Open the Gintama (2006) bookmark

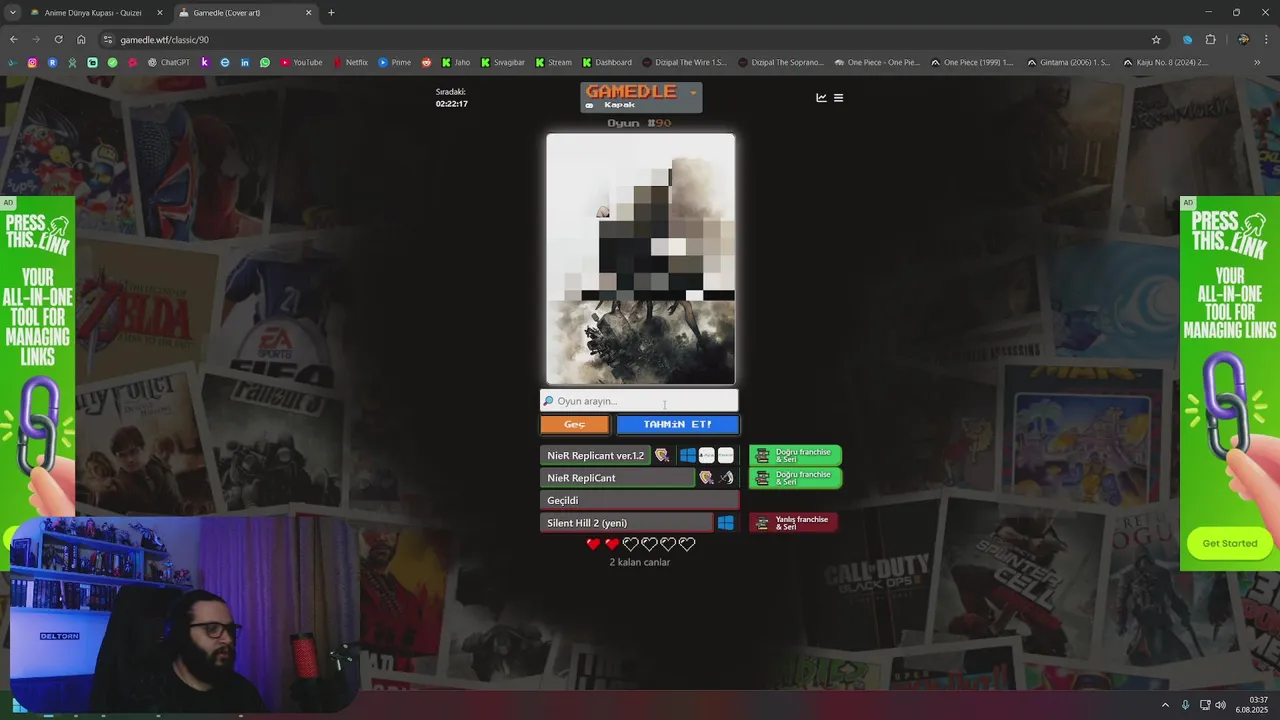pyautogui.click(x=1068, y=62)
